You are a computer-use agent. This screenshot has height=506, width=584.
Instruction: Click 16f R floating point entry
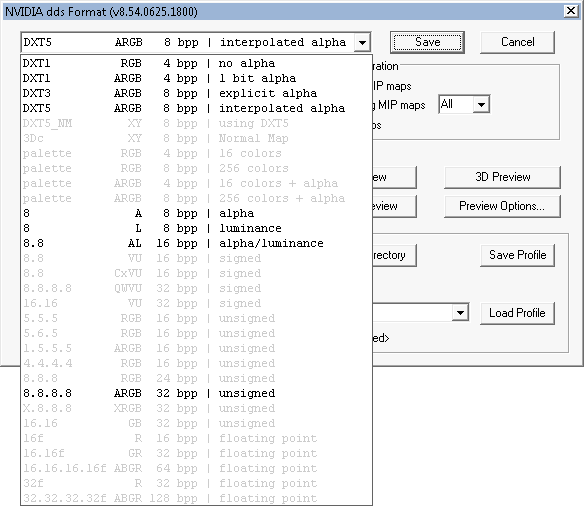point(197,438)
